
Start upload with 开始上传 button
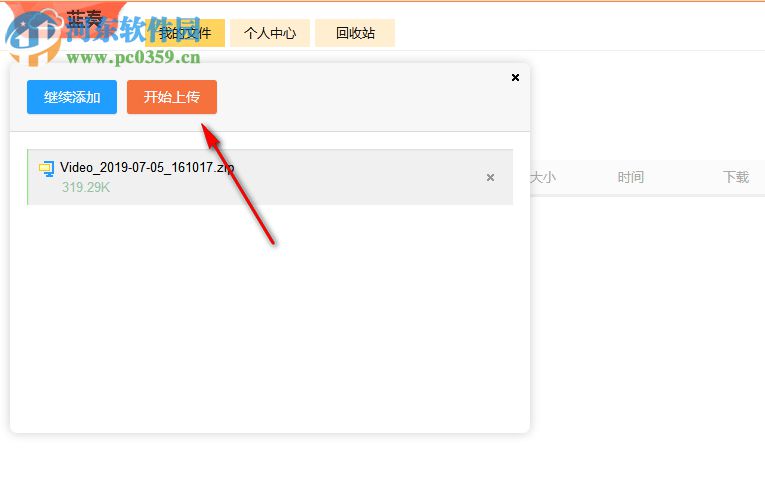click(172, 97)
